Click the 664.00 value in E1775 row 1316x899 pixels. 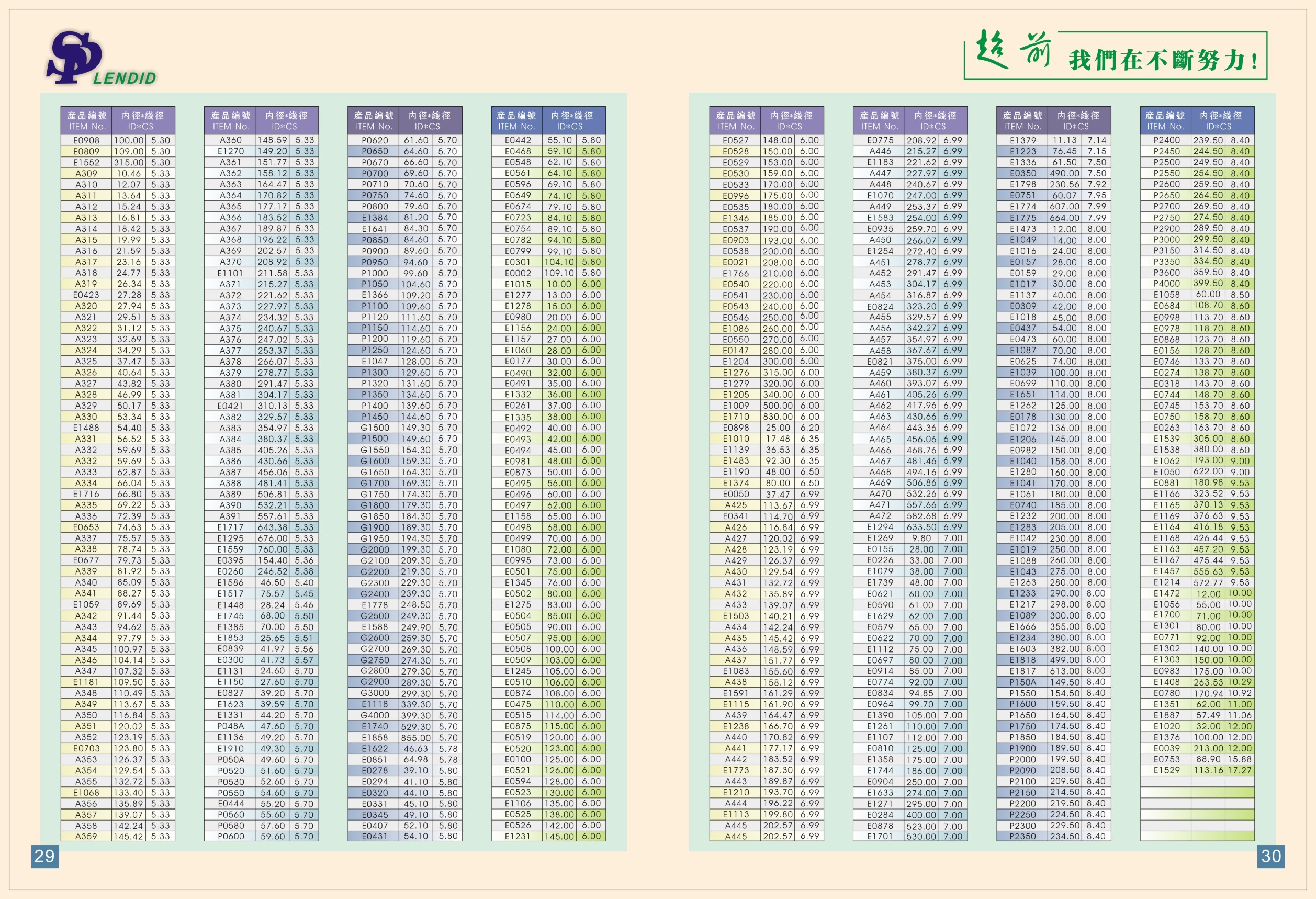[1064, 217]
